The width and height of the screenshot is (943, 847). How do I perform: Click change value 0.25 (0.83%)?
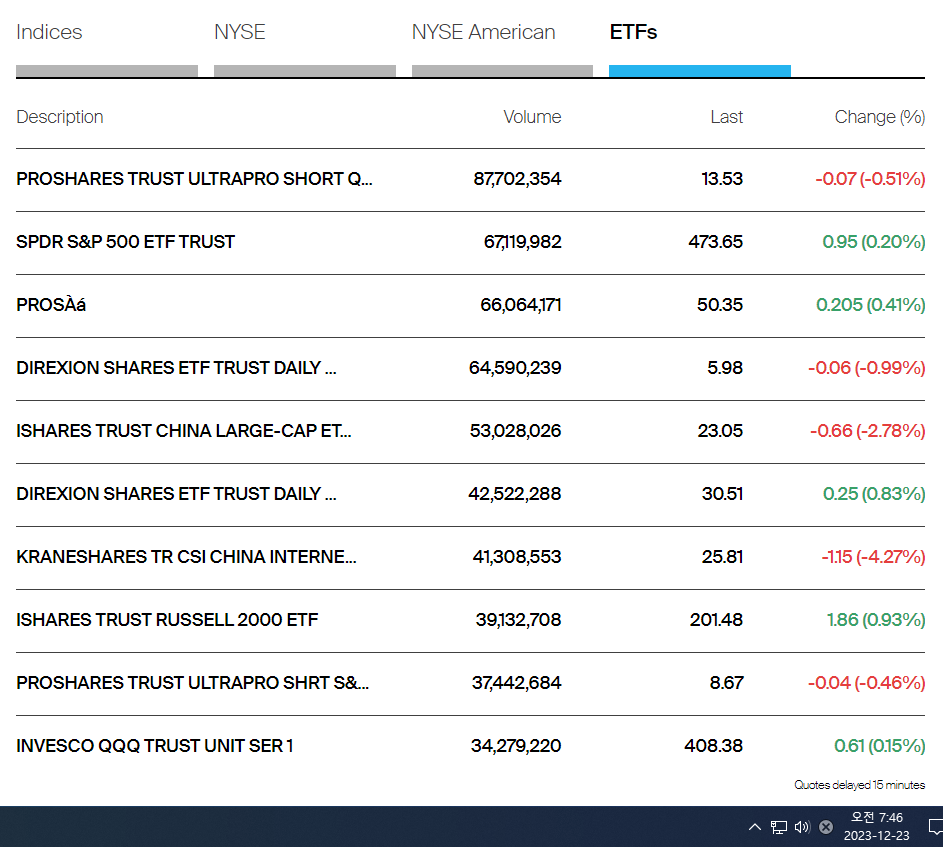tap(874, 494)
